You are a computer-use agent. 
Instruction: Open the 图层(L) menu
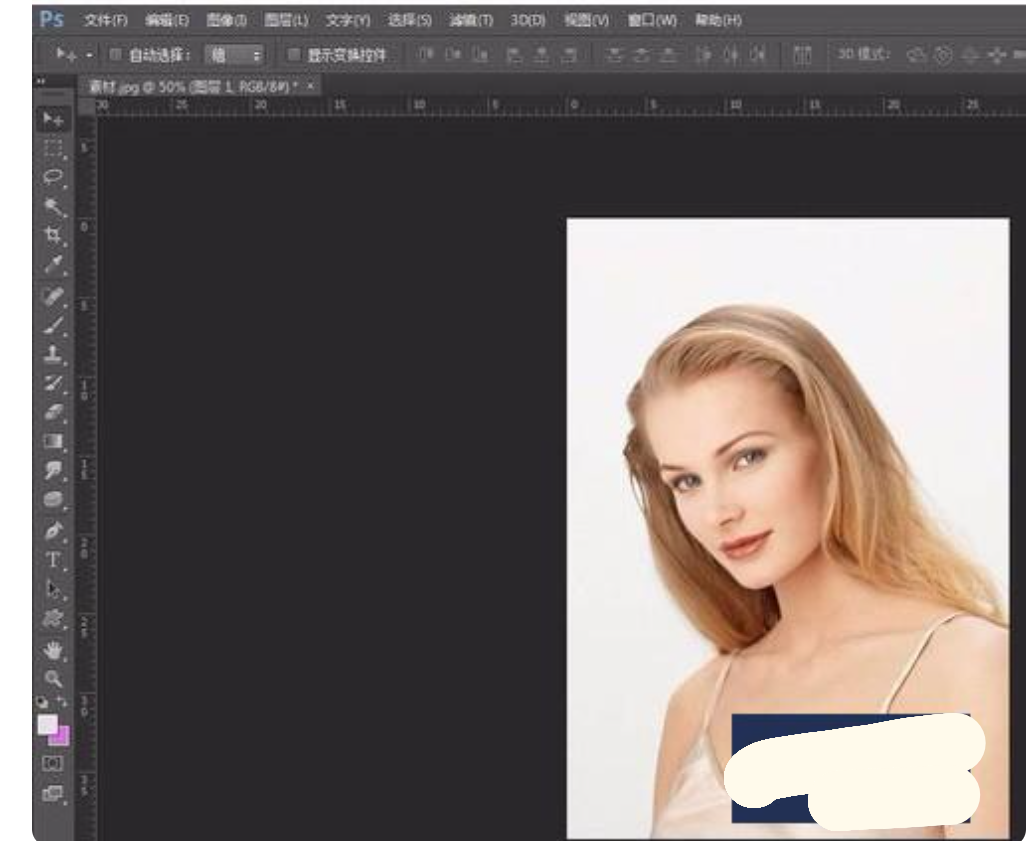coord(288,20)
